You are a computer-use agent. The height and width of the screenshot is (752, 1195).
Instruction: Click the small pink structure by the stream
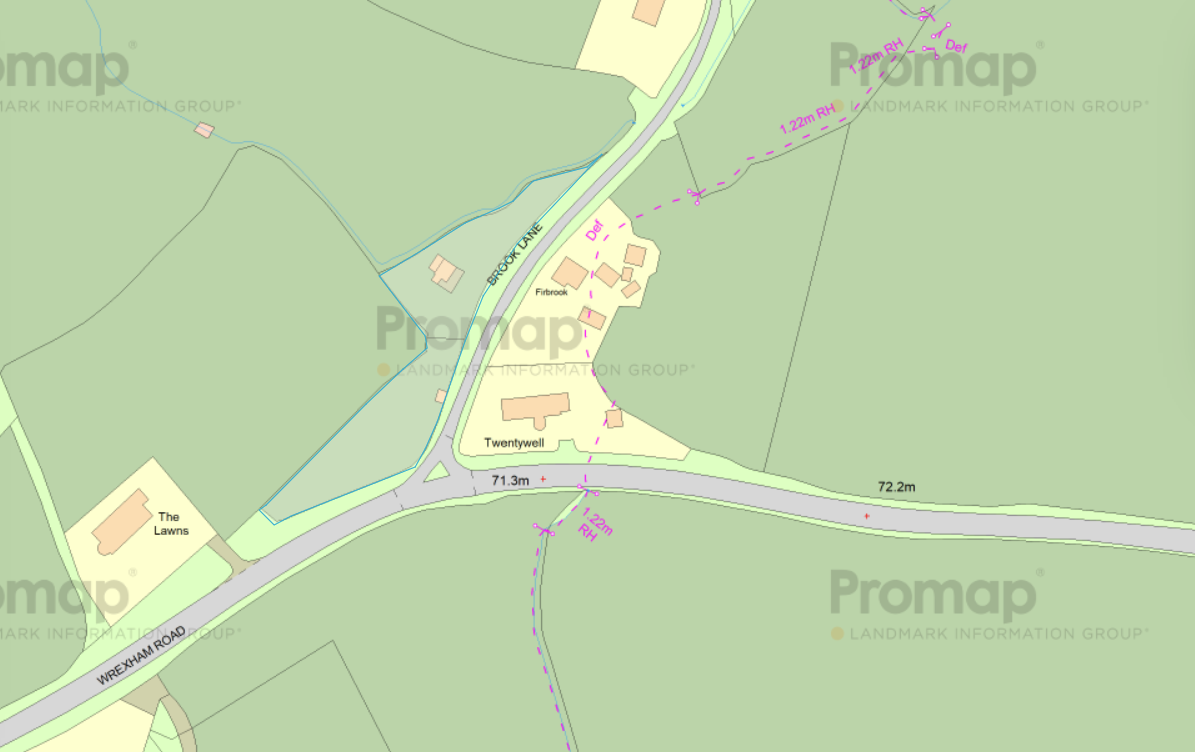pyautogui.click(x=204, y=130)
